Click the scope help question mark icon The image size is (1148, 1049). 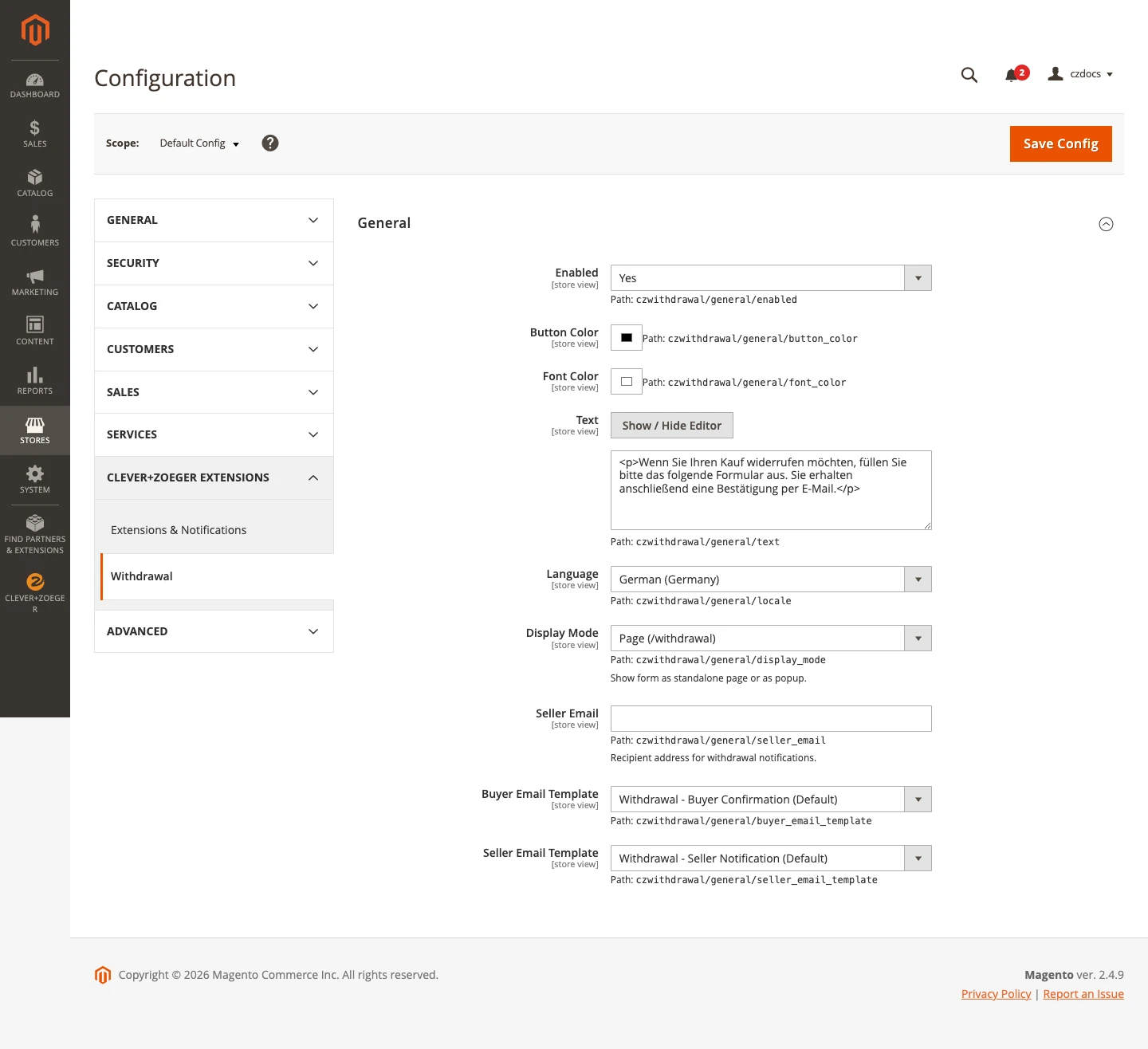click(x=270, y=143)
